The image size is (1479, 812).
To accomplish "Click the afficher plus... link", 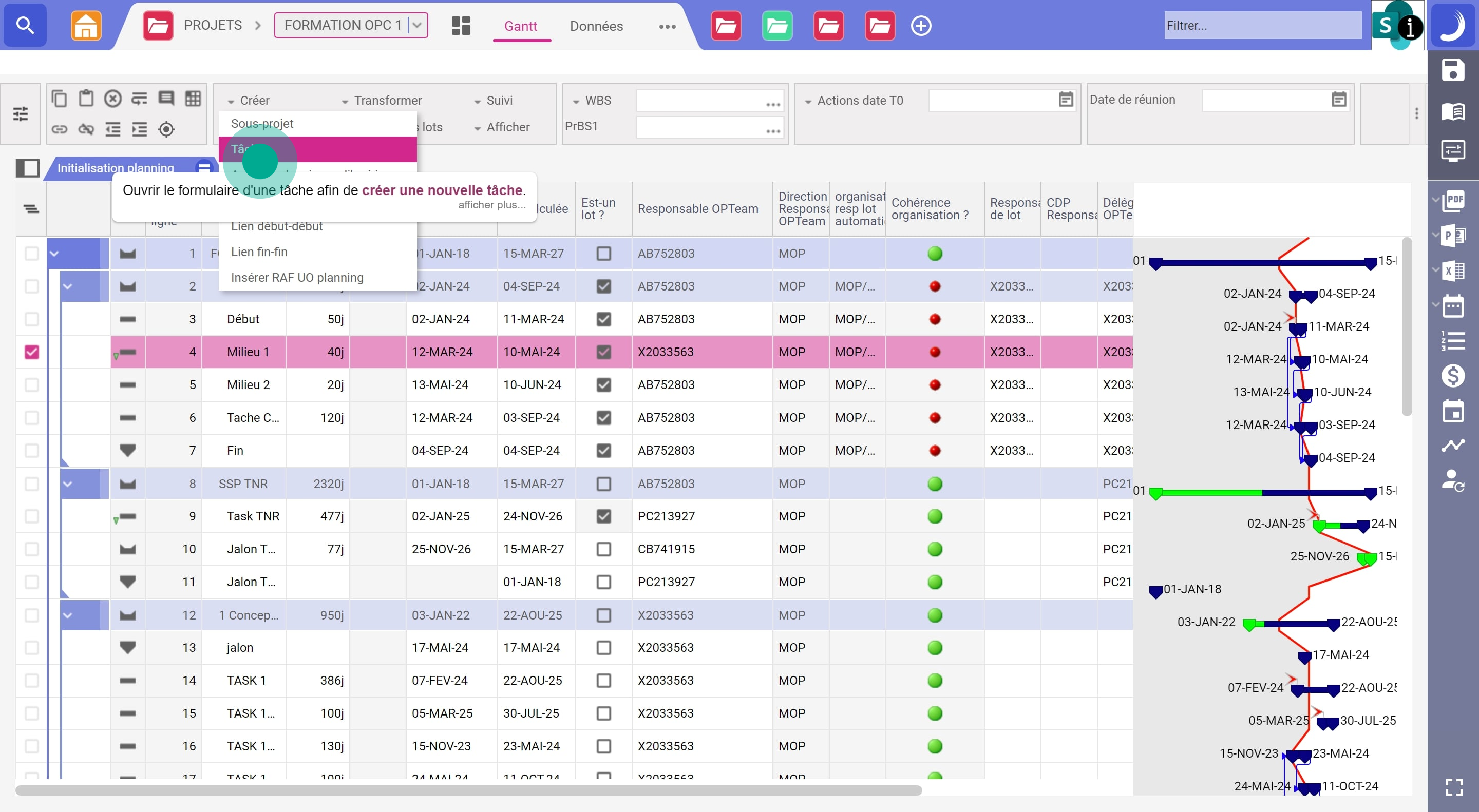I will tap(491, 205).
